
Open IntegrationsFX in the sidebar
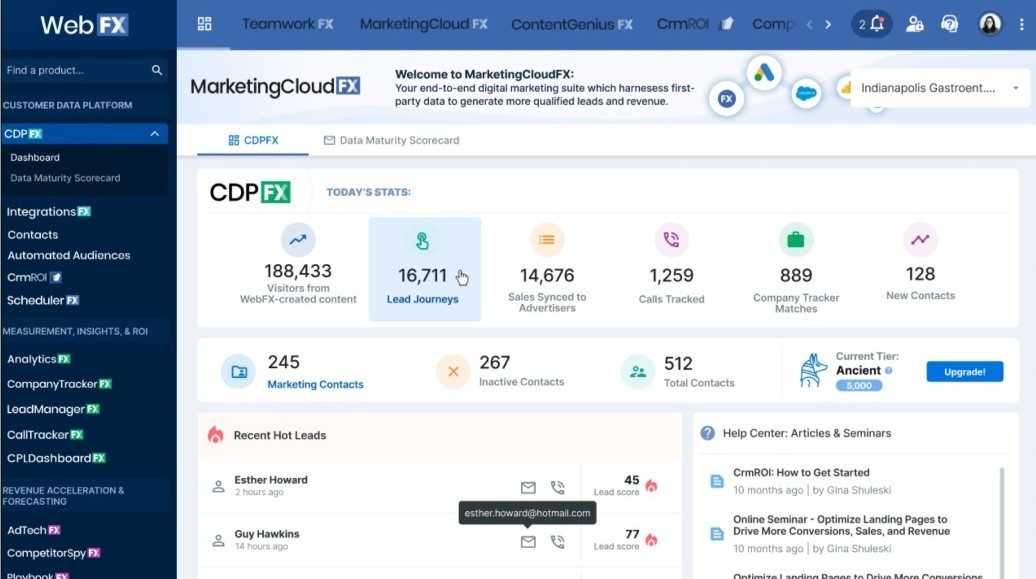[x=49, y=212]
